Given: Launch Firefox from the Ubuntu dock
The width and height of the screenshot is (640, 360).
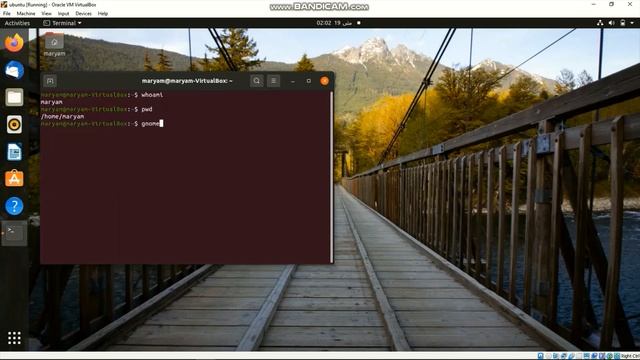Looking at the screenshot, I should 14,43.
